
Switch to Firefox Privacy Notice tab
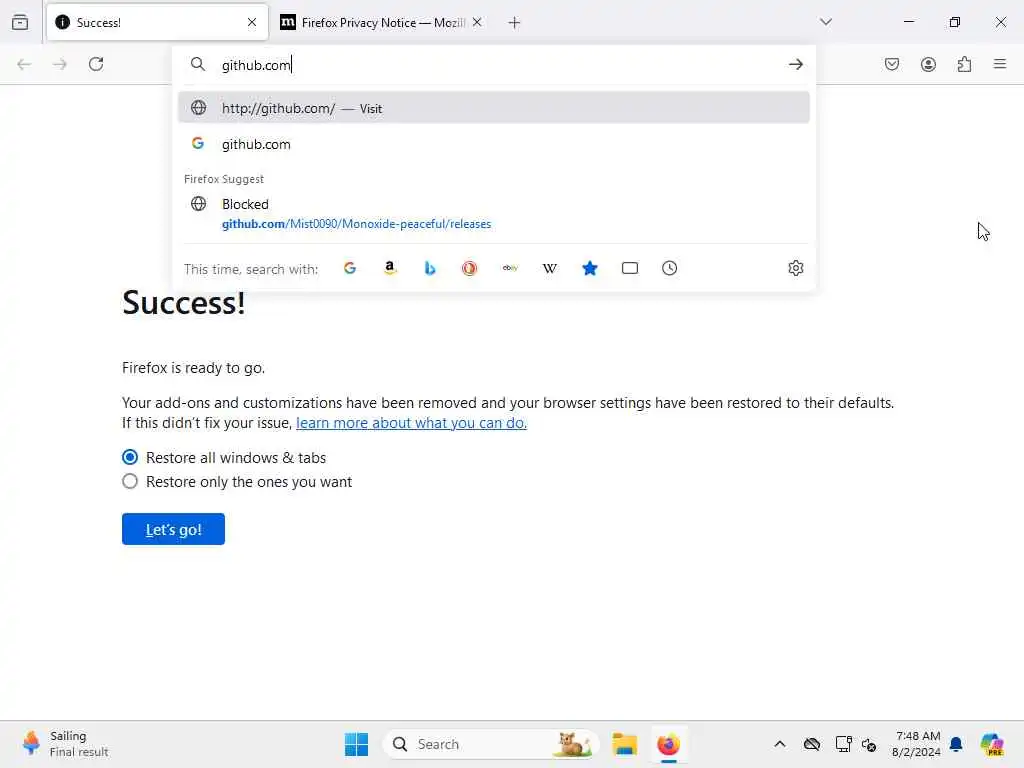pos(383,22)
